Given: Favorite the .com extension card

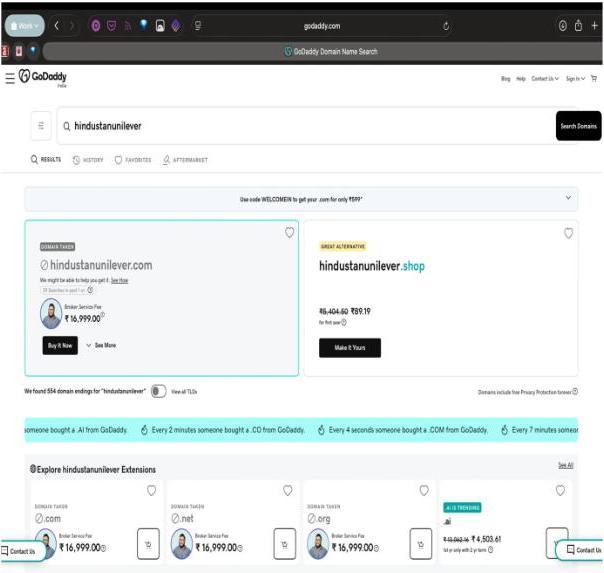Looking at the screenshot, I should (151, 490).
